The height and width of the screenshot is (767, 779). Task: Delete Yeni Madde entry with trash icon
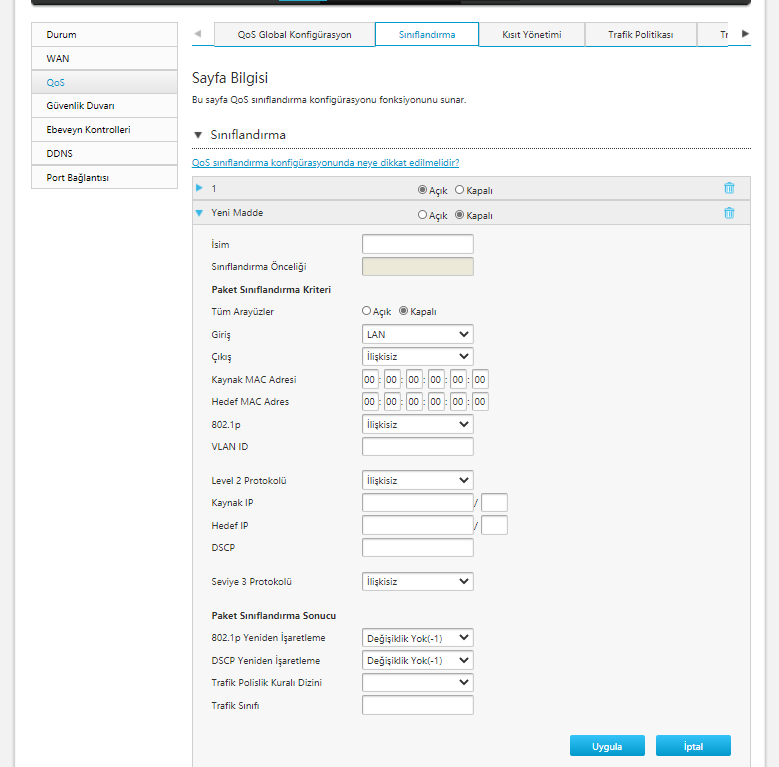coord(729,213)
